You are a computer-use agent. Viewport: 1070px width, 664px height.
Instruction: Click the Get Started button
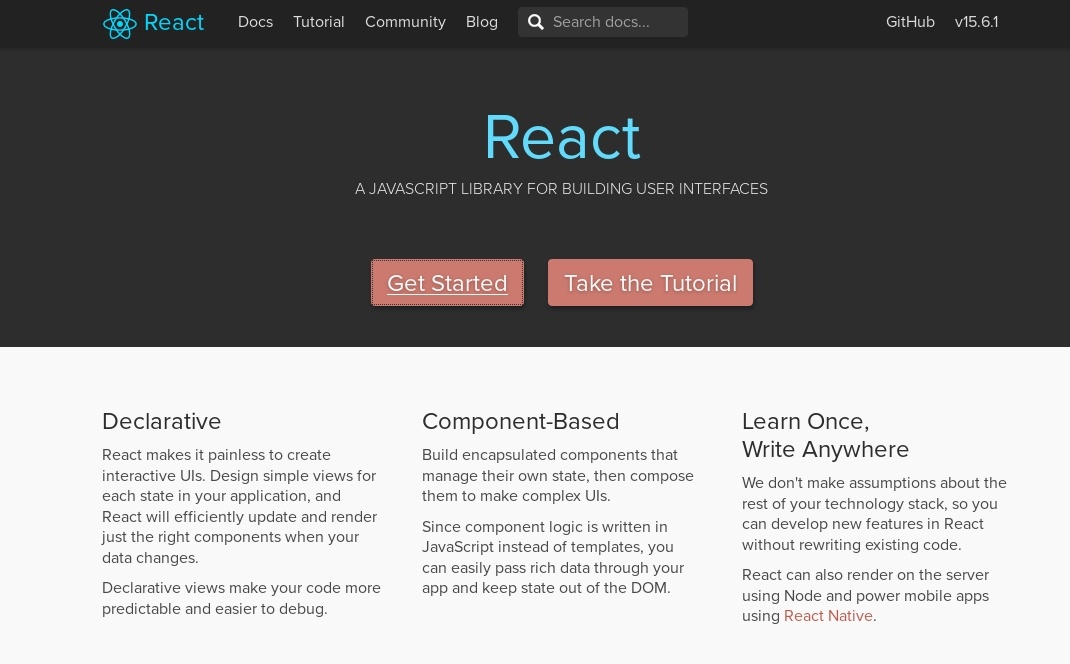447,283
